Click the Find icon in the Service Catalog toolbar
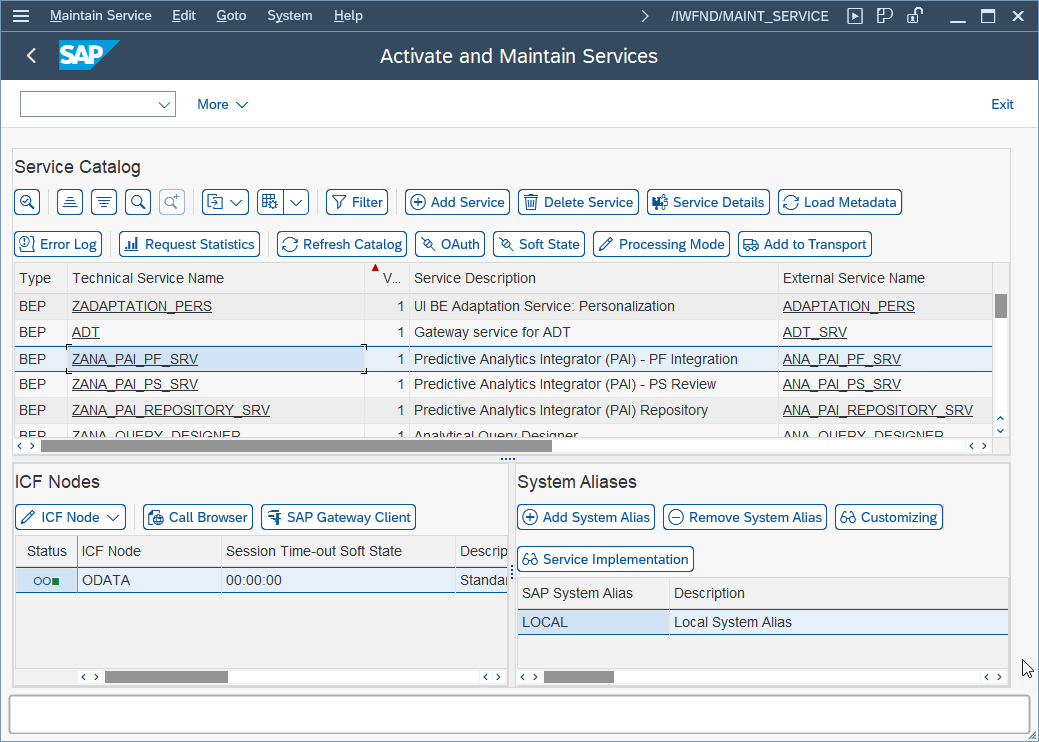Image resolution: width=1039 pixels, height=742 pixels. click(139, 202)
